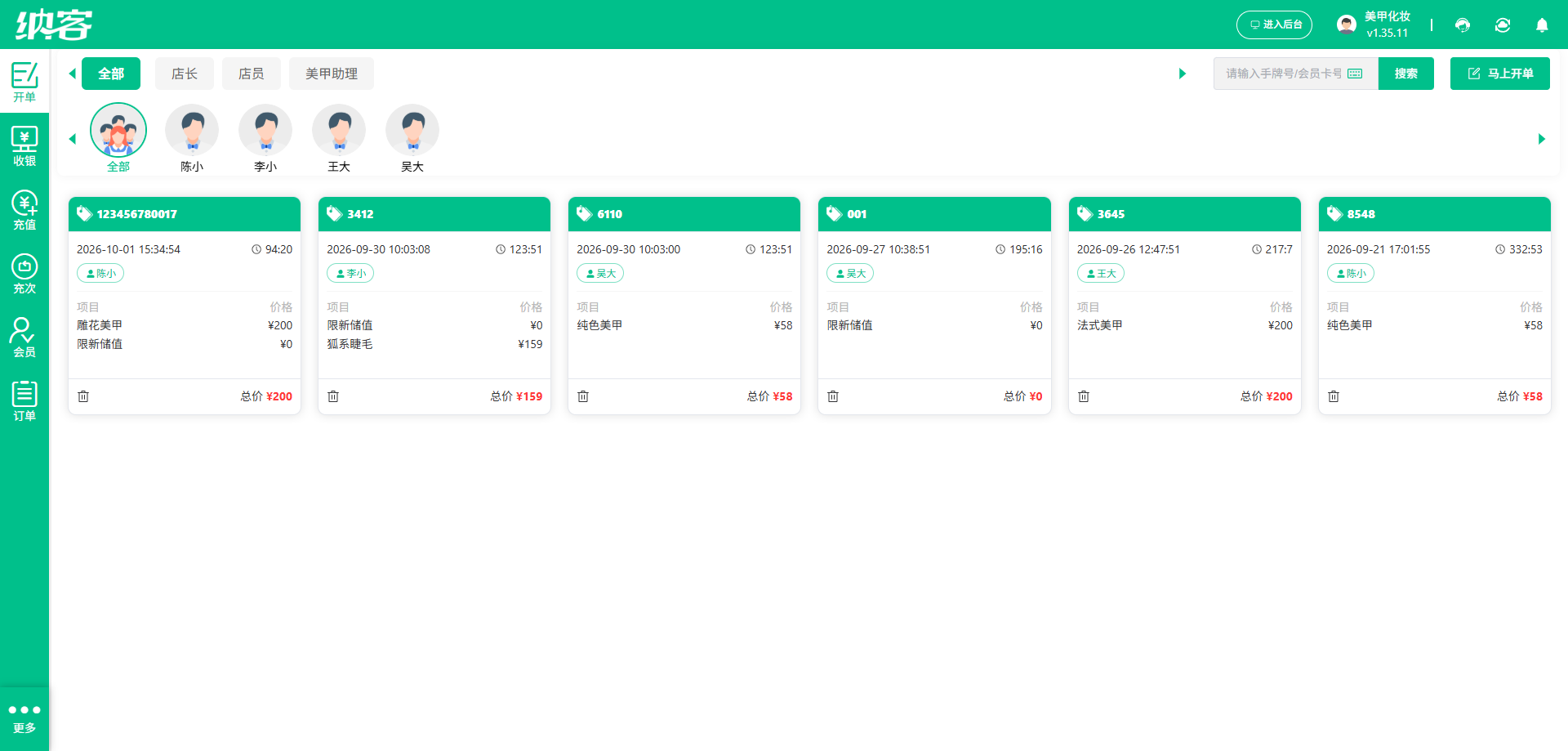Click the keyboard icon in search field
The height and width of the screenshot is (751, 1568).
pos(1355,74)
